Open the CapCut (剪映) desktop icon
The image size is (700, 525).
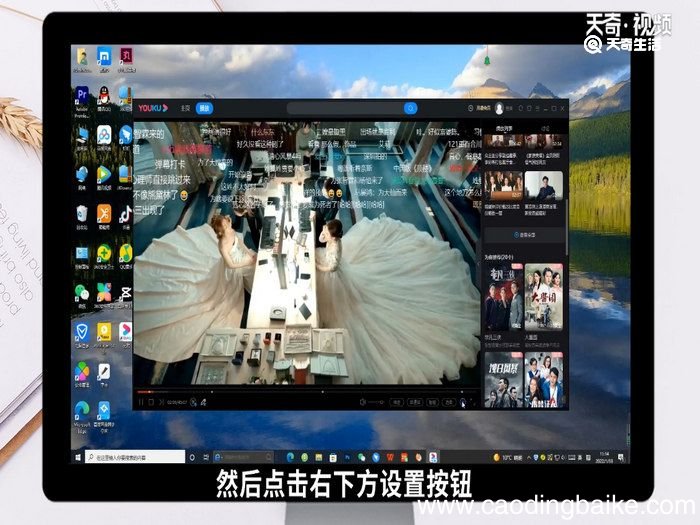point(125,295)
